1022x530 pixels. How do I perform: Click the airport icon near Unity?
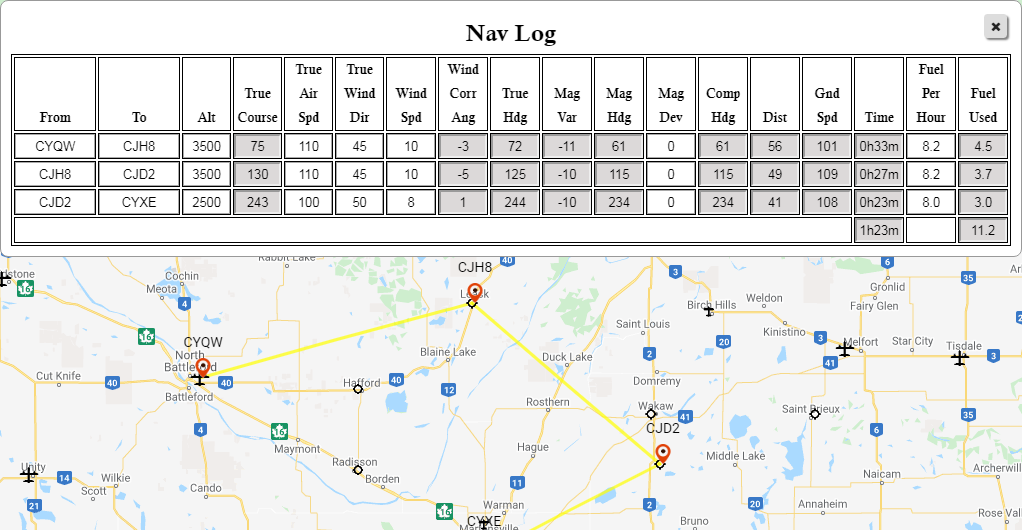click(29, 475)
